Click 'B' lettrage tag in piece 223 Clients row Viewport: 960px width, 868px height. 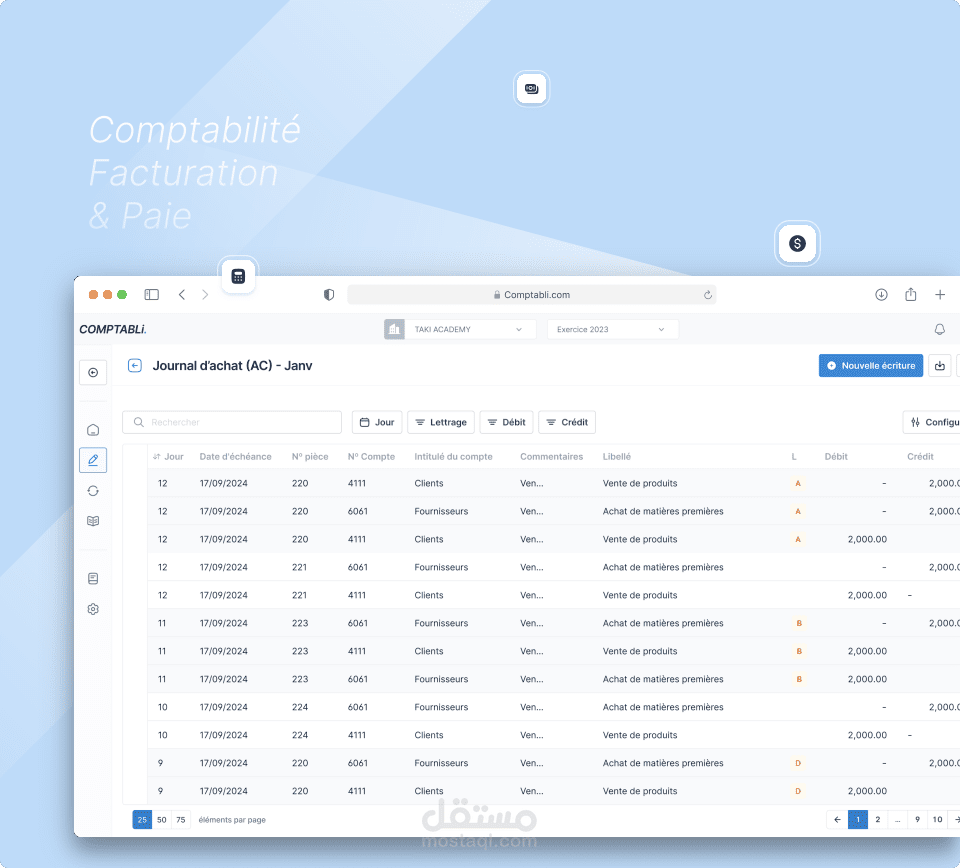(799, 651)
